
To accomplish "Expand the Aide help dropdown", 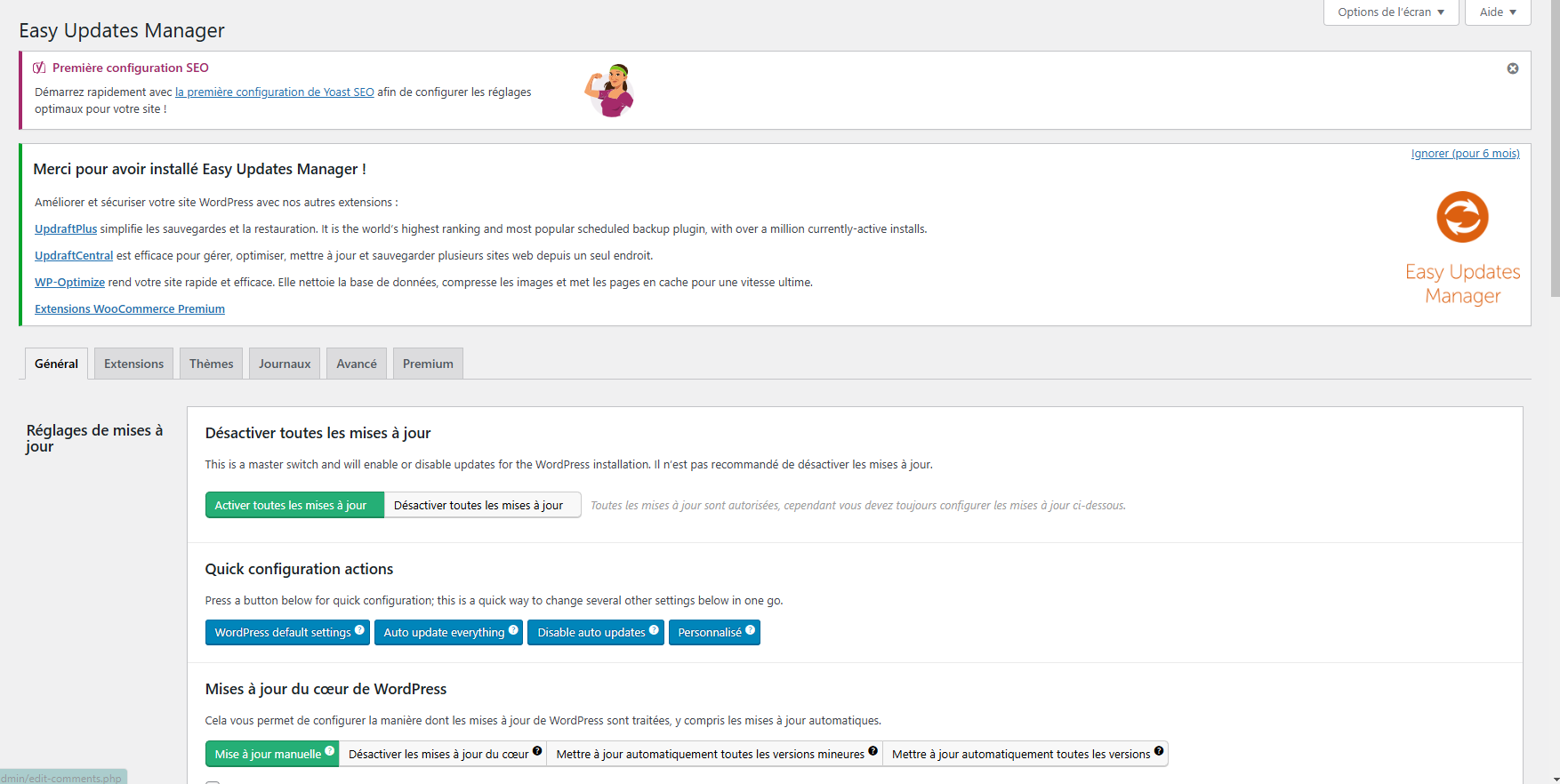I will click(x=1498, y=12).
